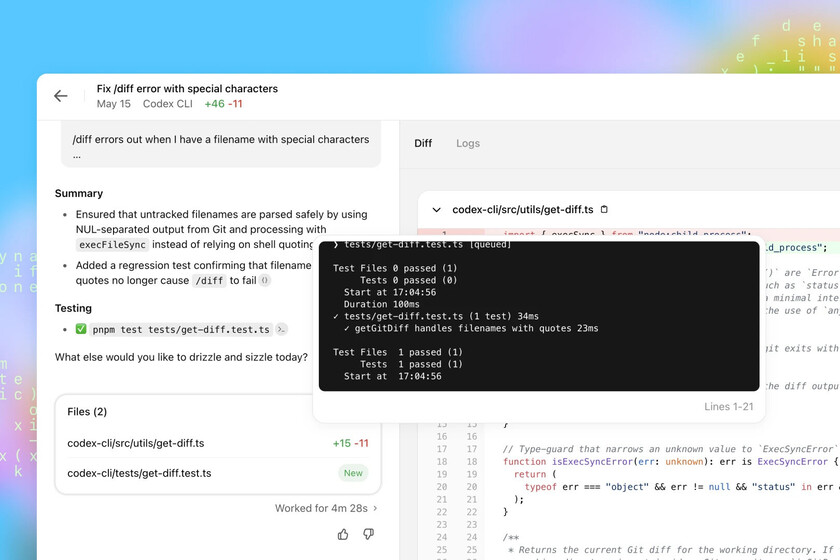The width and height of the screenshot is (840, 560).
Task: Click the 'What else would you like' message text
Action: click(x=181, y=357)
